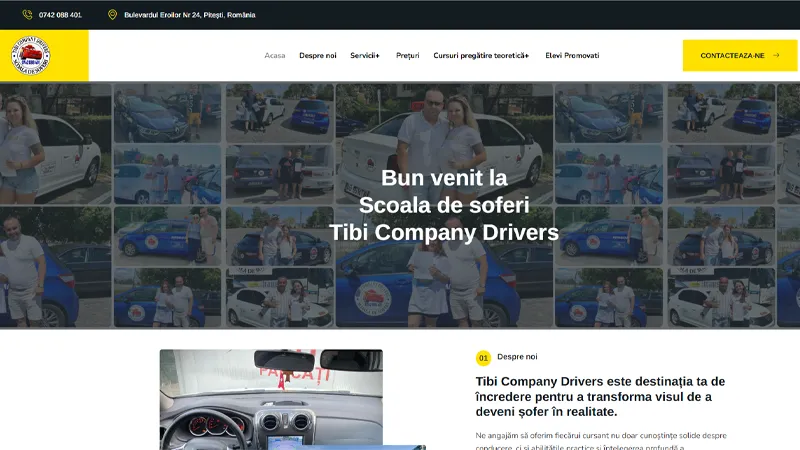Screen dimensions: 800x450
Task: Expand the Servicii+ dropdown menu
Action: click(365, 55)
